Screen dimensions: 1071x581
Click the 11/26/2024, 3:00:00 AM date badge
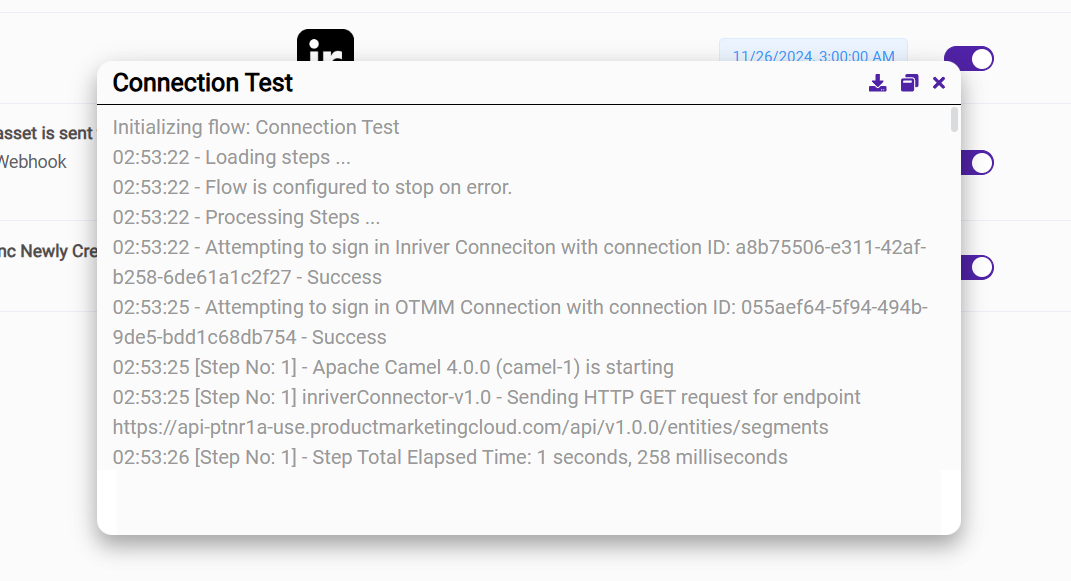point(813,52)
